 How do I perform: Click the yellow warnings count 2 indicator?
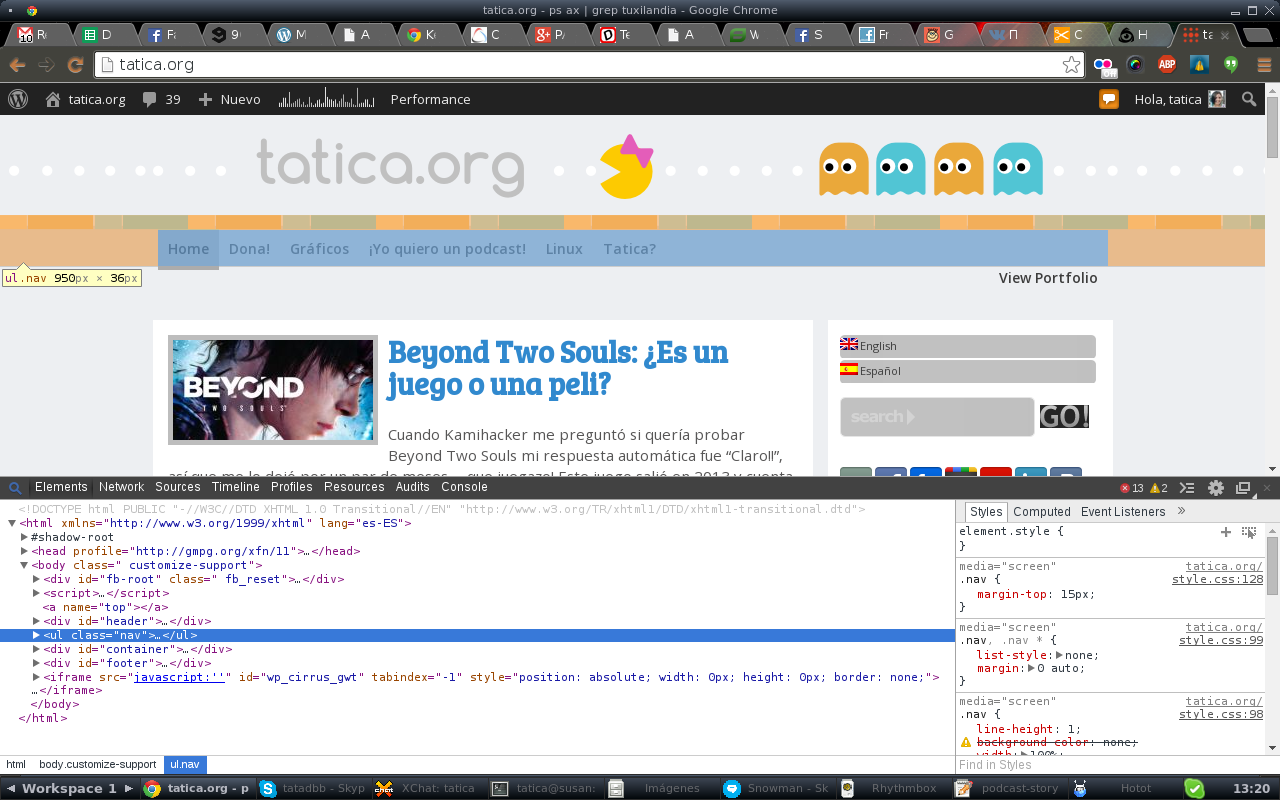coord(1159,488)
